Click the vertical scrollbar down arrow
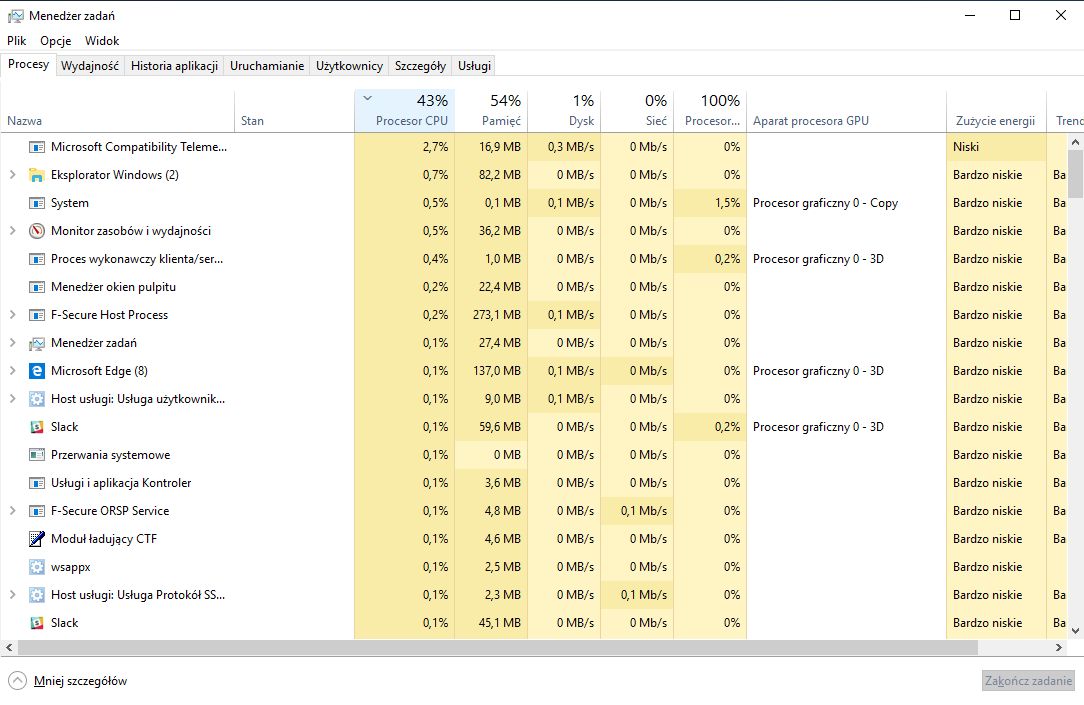The image size is (1084, 705). click(x=1076, y=630)
